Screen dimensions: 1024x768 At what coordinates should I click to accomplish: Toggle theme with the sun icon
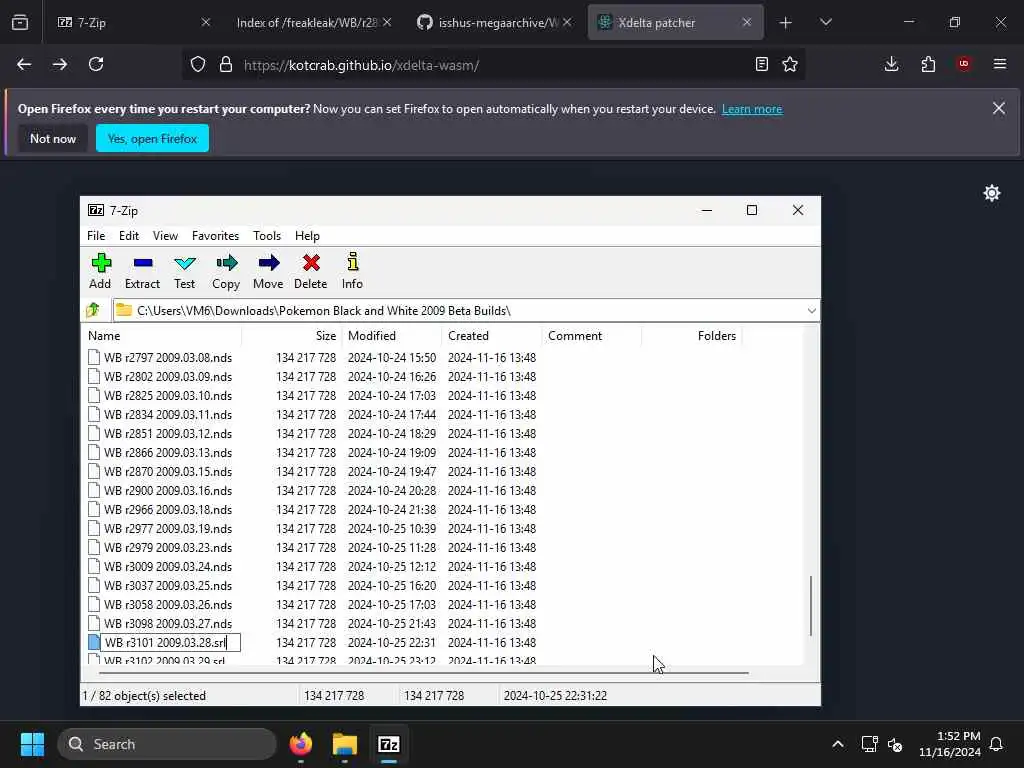(992, 193)
